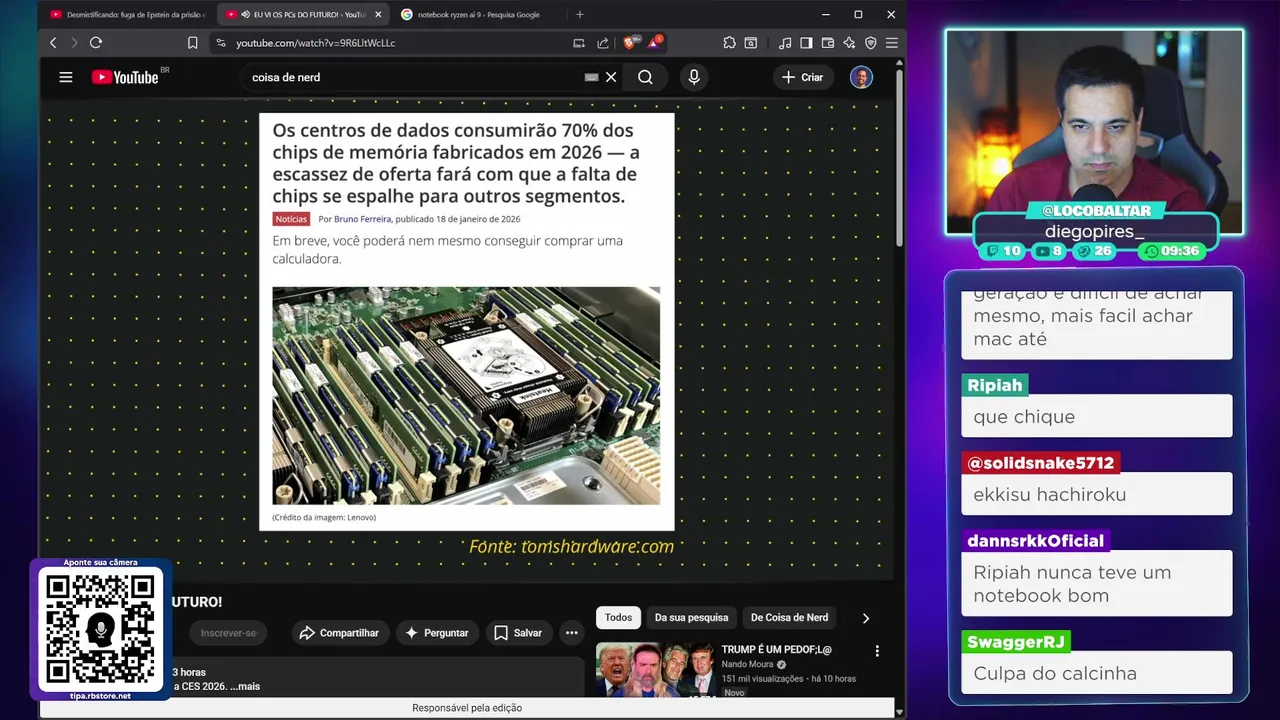This screenshot has width=1280, height=720.
Task: Open options menu for the Trump video
Action: pos(877,651)
